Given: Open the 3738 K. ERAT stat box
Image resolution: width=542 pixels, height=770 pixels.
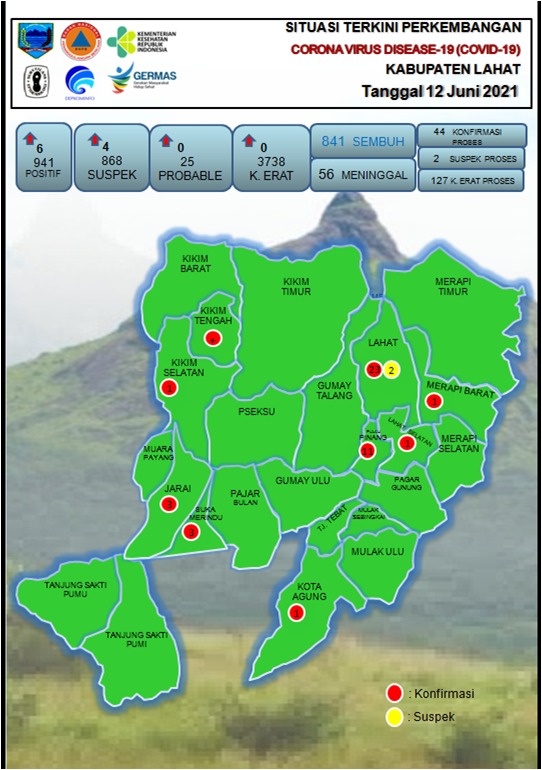Looking at the screenshot, I should (x=271, y=158).
